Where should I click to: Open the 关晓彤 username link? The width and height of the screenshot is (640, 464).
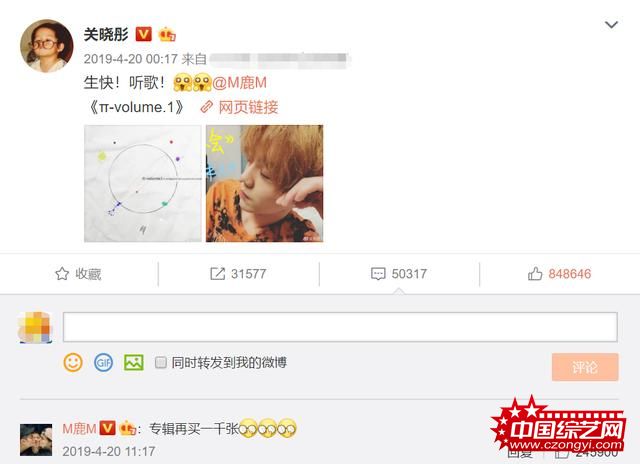click(106, 34)
